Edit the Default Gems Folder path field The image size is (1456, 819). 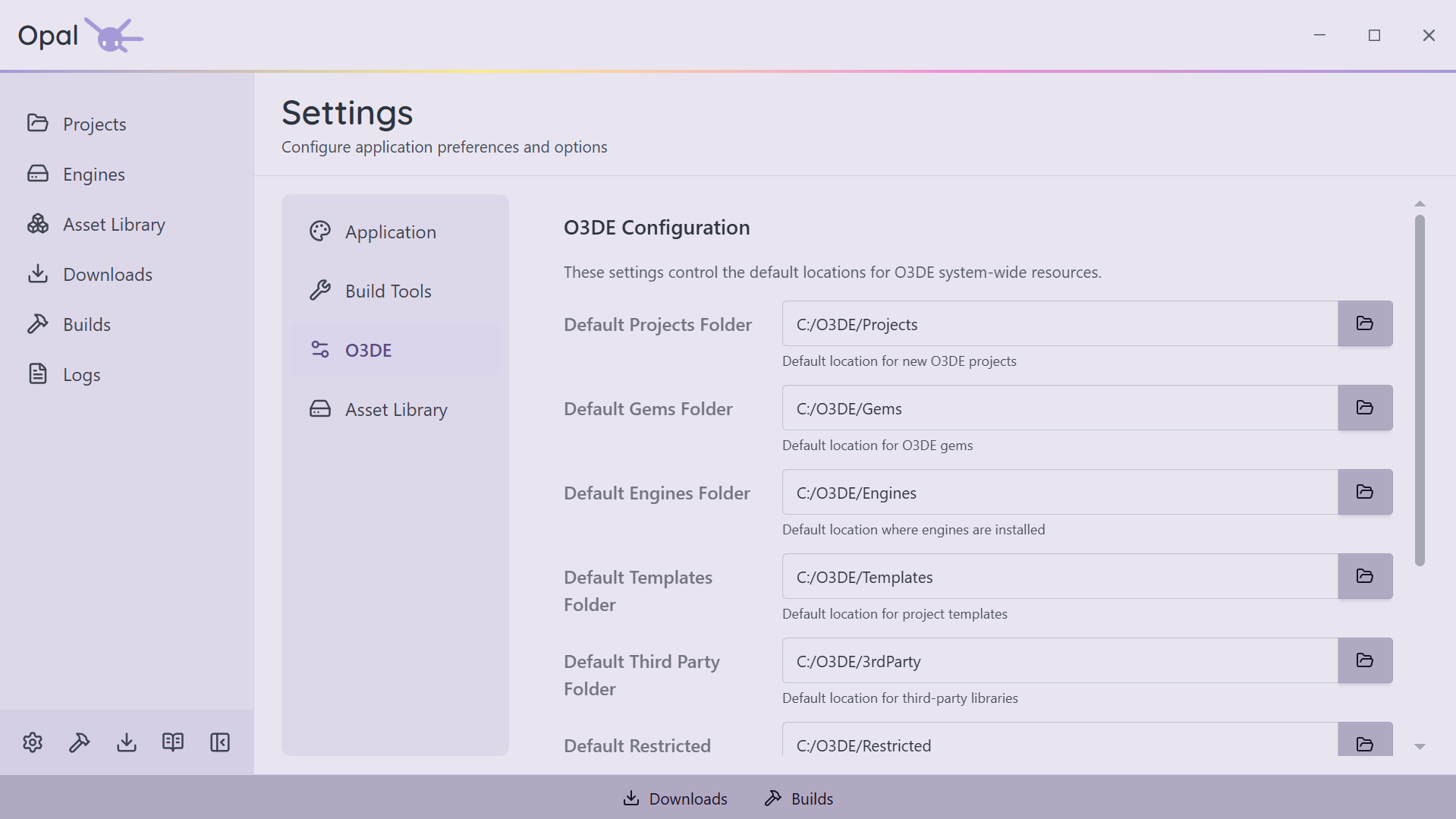click(x=1060, y=408)
